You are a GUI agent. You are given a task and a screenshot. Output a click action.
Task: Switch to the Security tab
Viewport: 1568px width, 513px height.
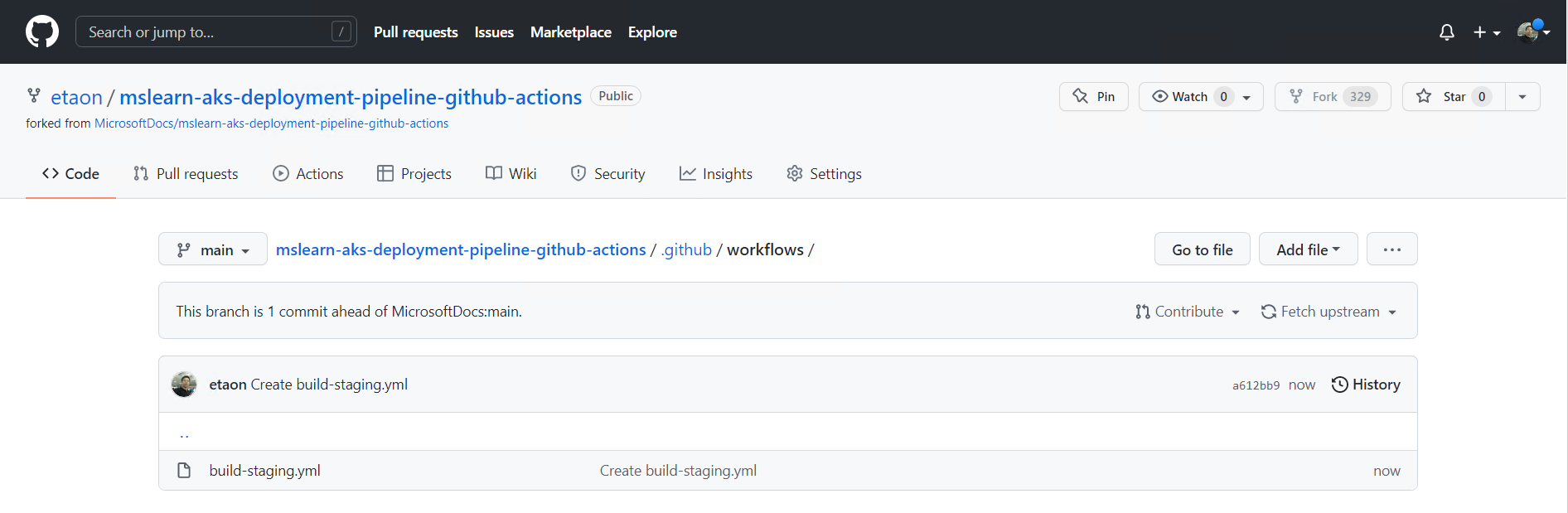[x=608, y=173]
